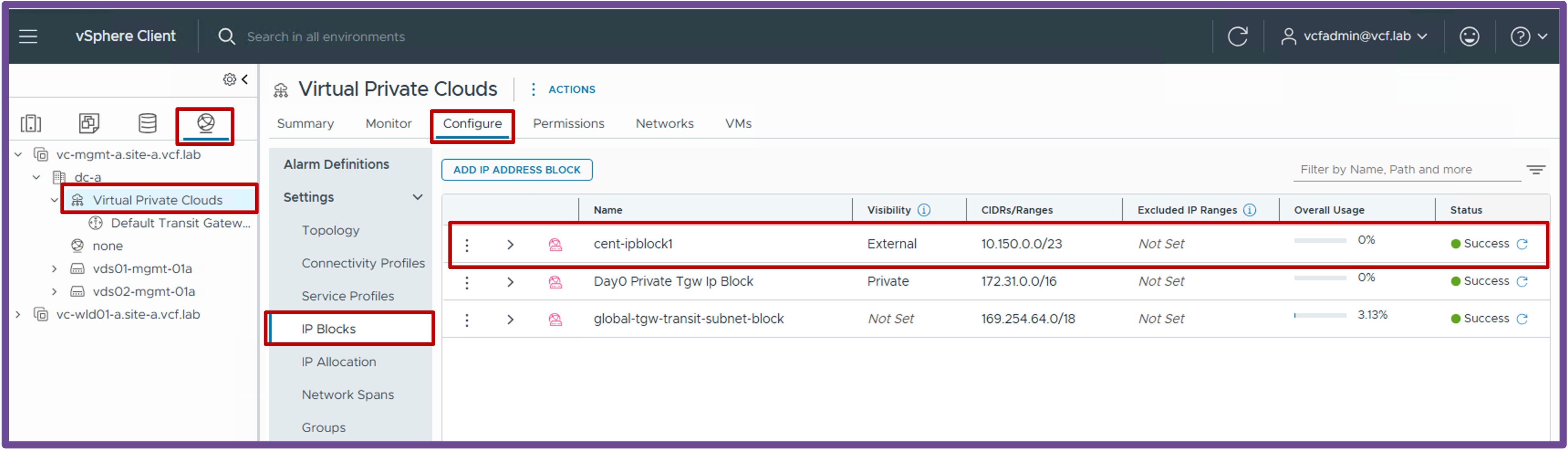
Task: Open Connectivity Profiles settings
Action: (x=363, y=263)
